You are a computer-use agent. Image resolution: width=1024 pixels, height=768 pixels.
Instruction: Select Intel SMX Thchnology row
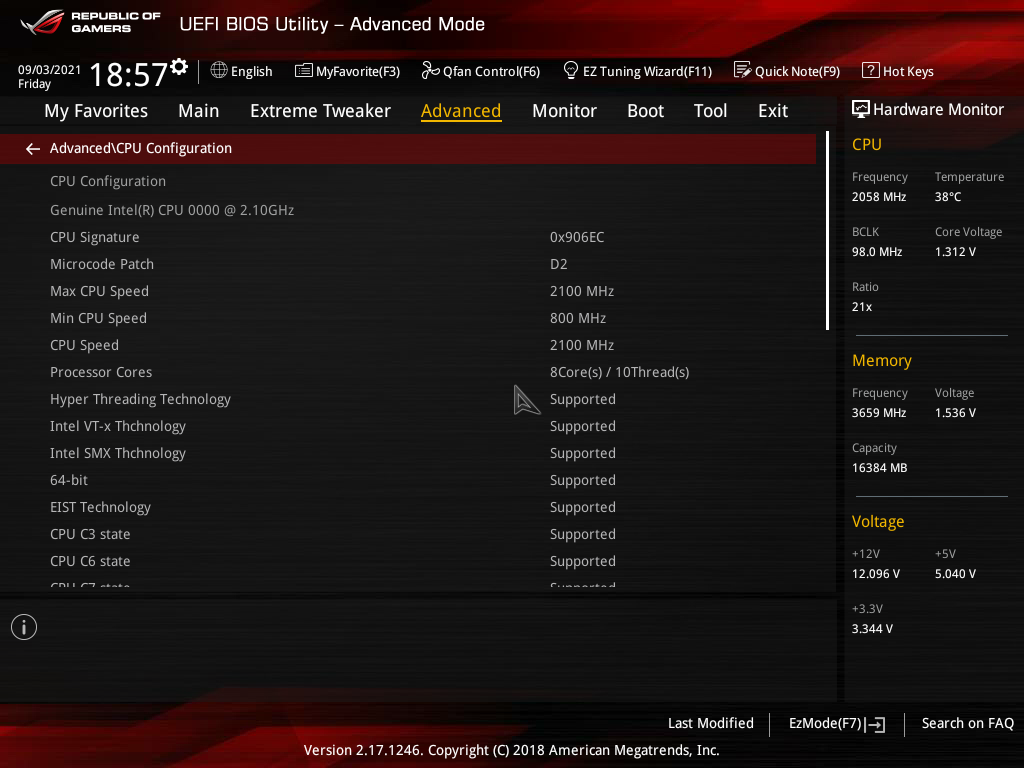pyautogui.click(x=408, y=453)
